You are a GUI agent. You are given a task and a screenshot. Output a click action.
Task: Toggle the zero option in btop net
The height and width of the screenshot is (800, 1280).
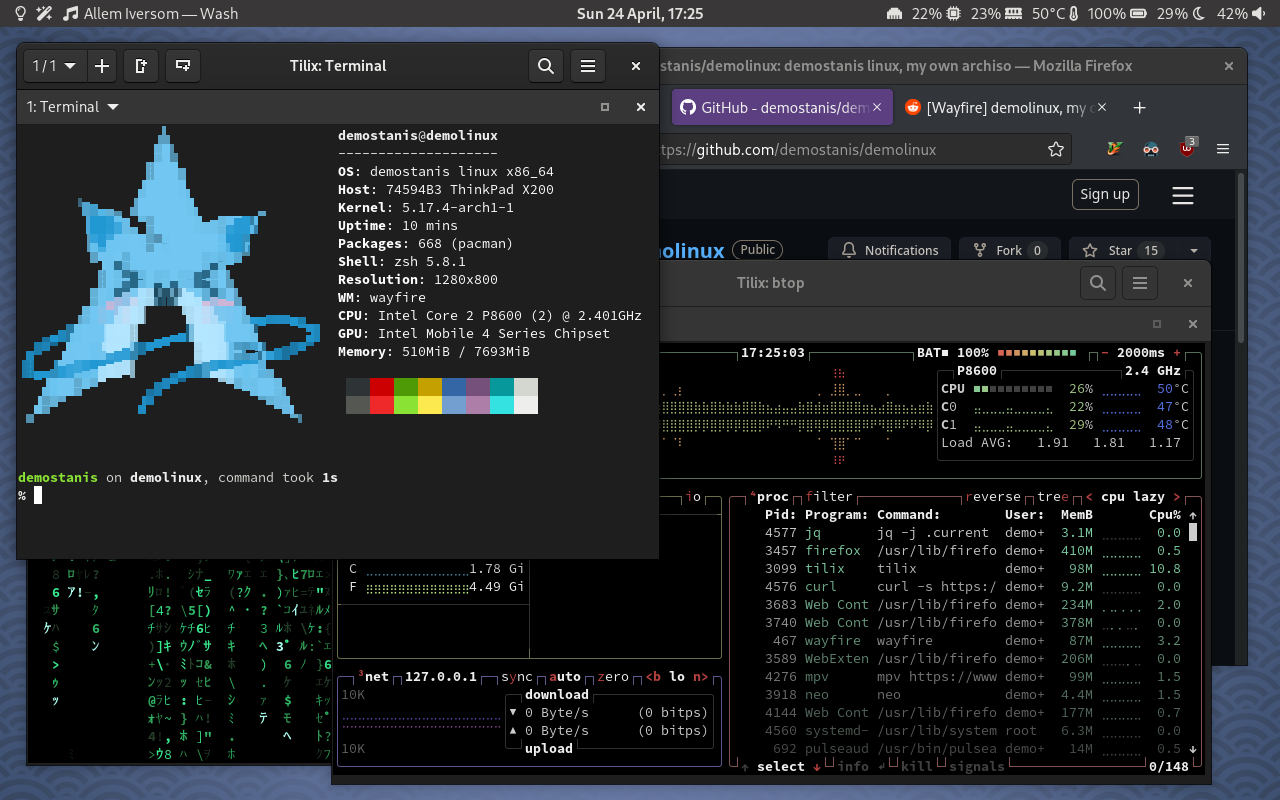pyautogui.click(x=613, y=677)
